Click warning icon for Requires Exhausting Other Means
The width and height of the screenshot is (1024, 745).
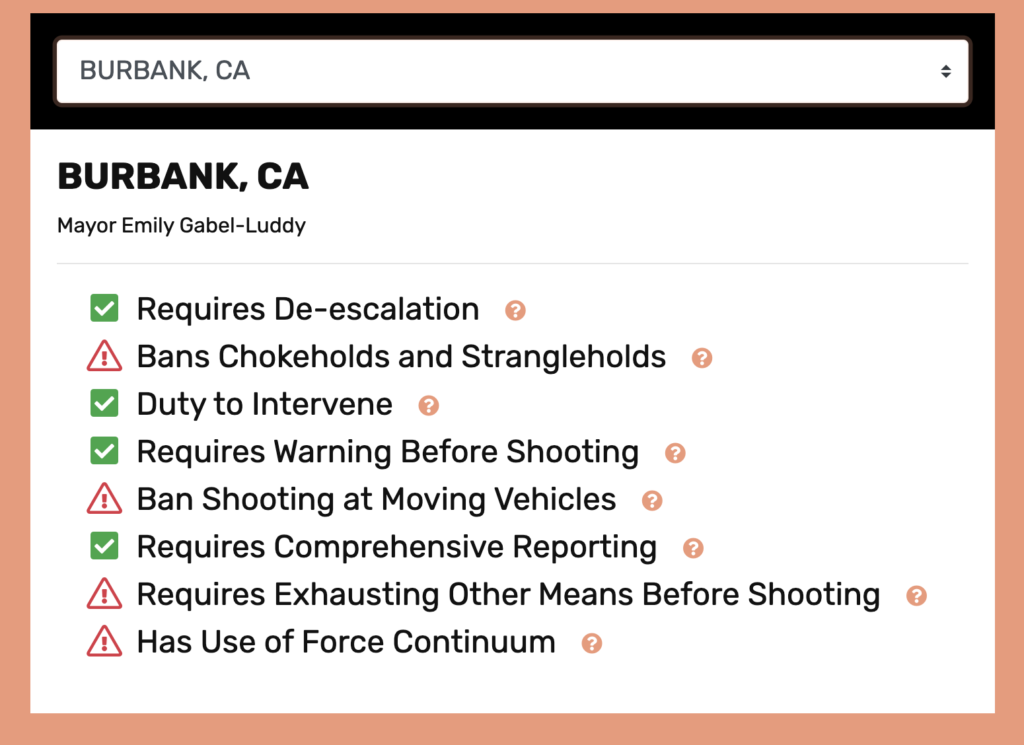(104, 594)
